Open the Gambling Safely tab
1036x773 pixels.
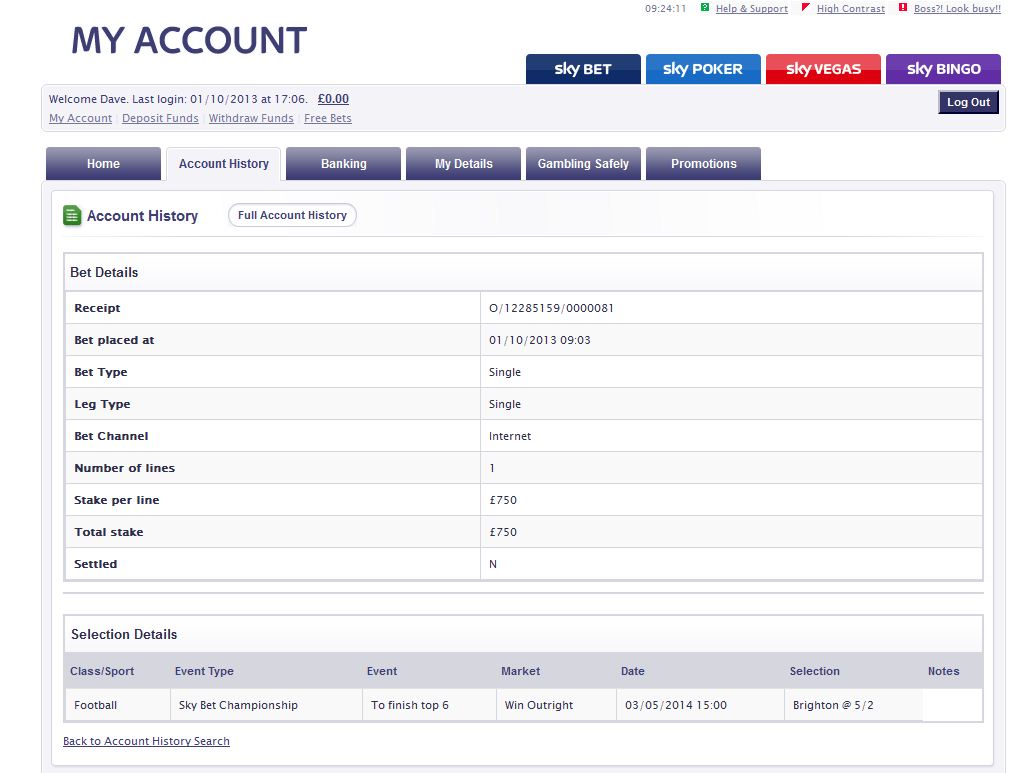click(583, 164)
